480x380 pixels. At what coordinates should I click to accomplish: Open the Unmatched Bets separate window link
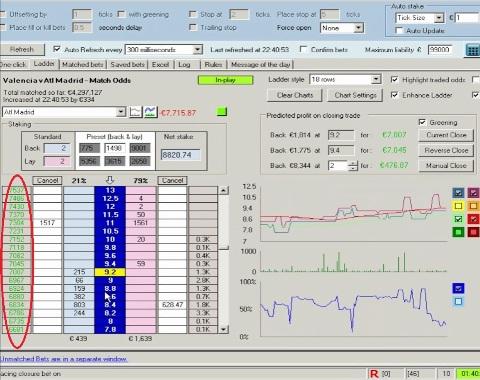pyautogui.click(x=64, y=359)
